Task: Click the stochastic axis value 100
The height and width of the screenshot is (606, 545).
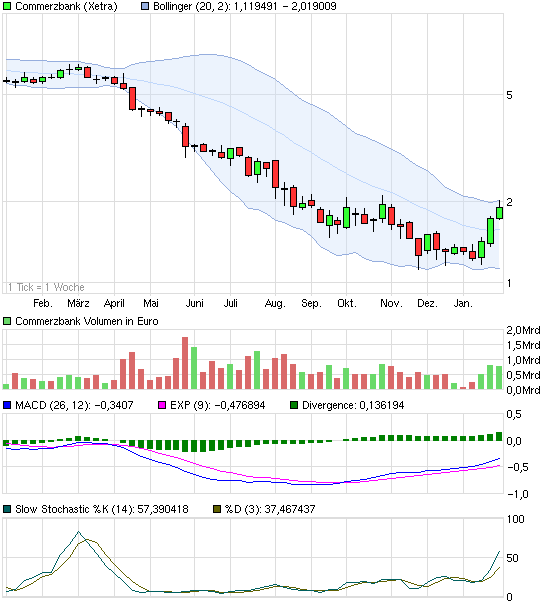Action: (x=515, y=519)
